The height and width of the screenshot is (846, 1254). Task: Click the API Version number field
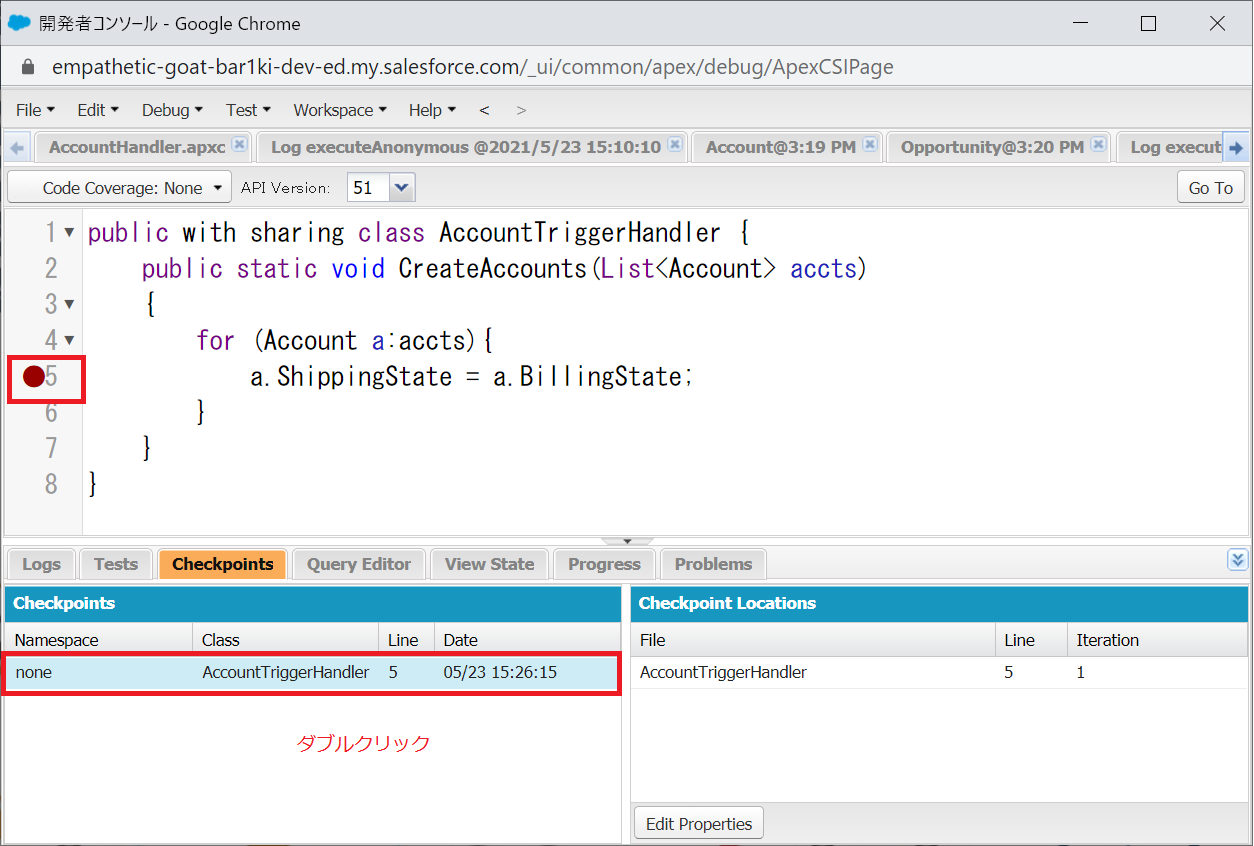pyautogui.click(x=367, y=188)
